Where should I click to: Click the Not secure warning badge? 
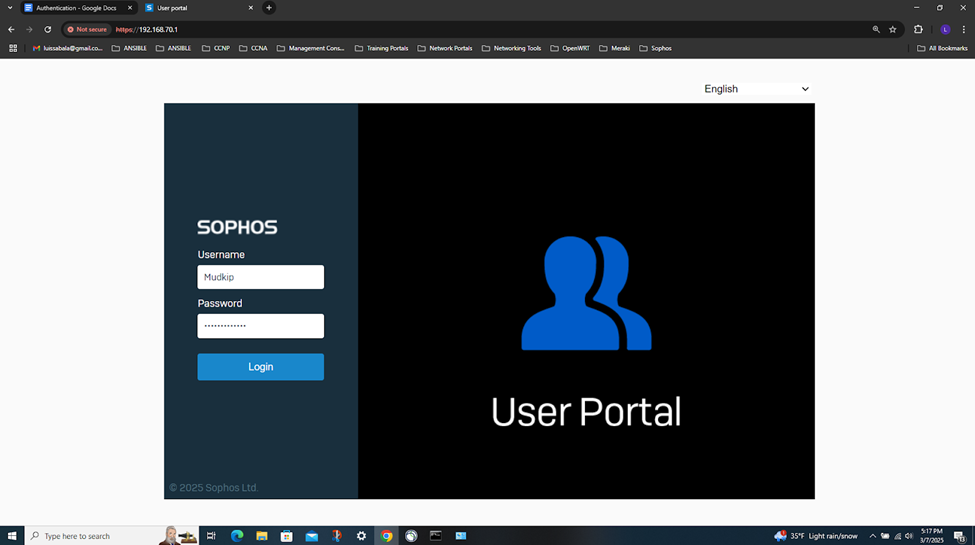[87, 29]
